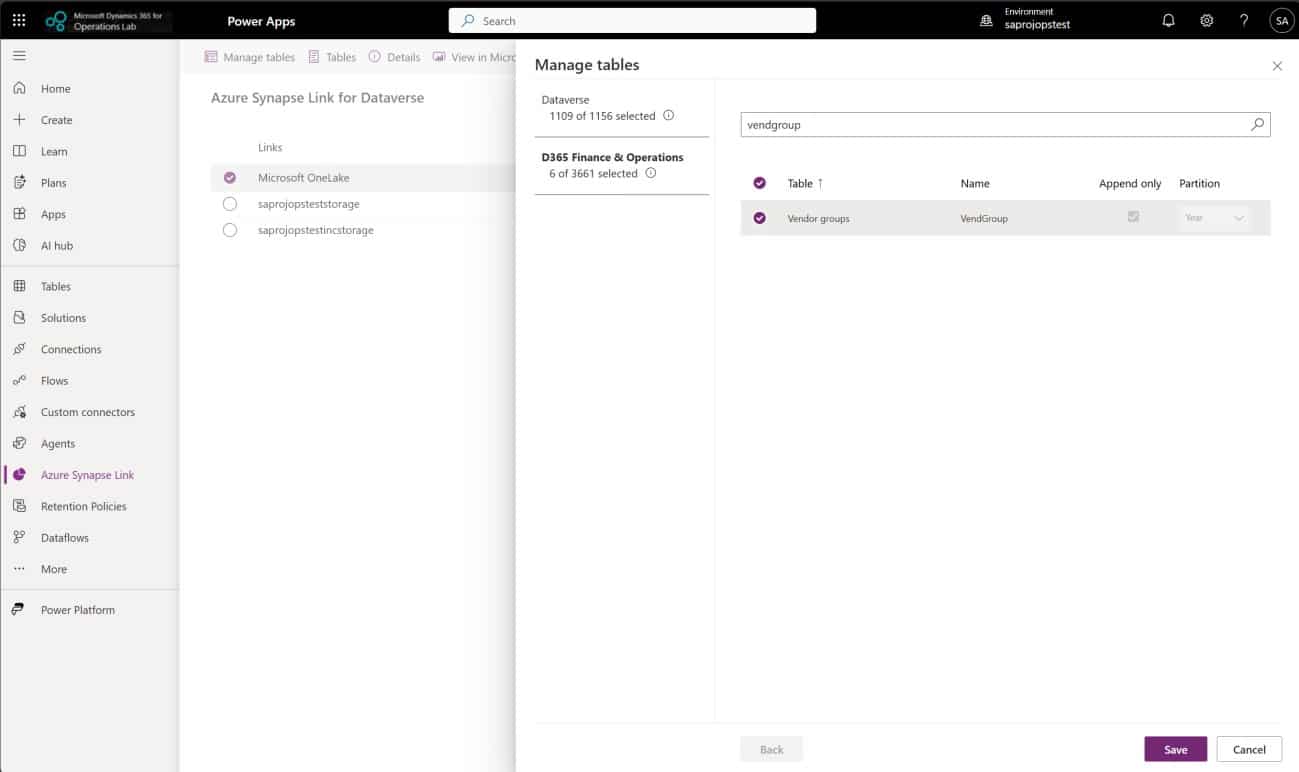Toggle the select-all tables checkbox
Image resolution: width=1299 pixels, height=772 pixels.
tap(759, 183)
